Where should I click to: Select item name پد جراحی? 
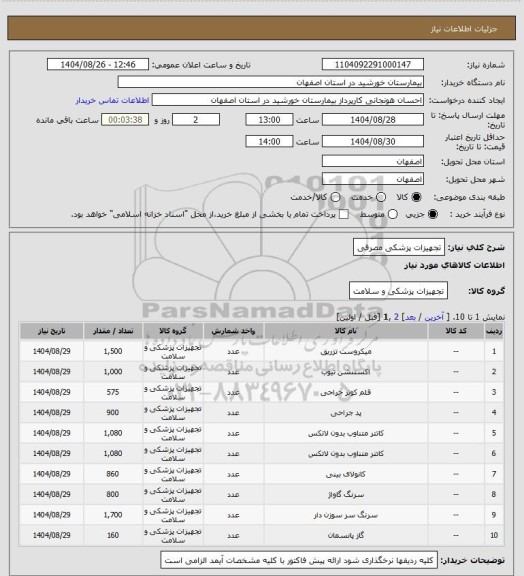click(345, 413)
